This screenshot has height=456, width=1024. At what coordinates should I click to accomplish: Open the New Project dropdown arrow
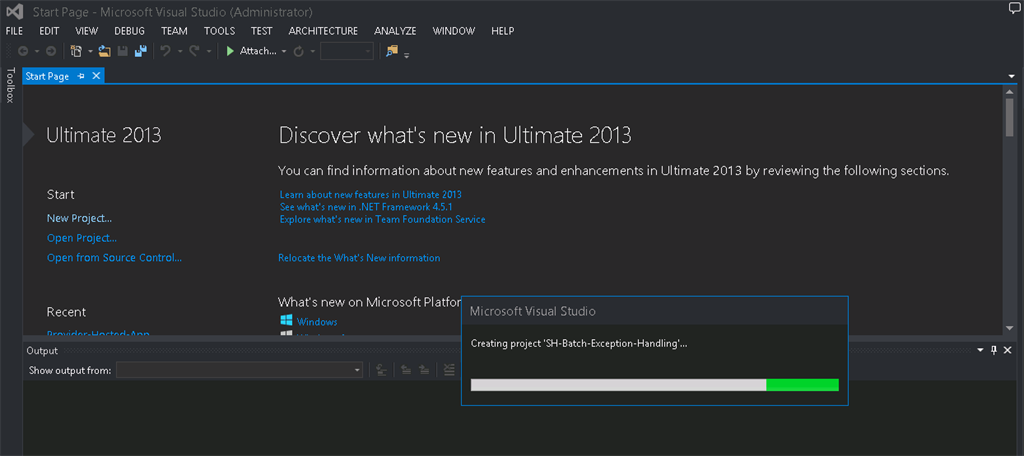point(89,52)
